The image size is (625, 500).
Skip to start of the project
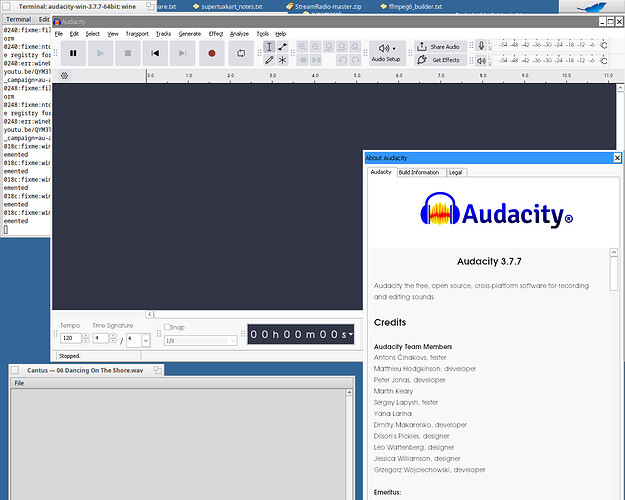pyautogui.click(x=155, y=53)
